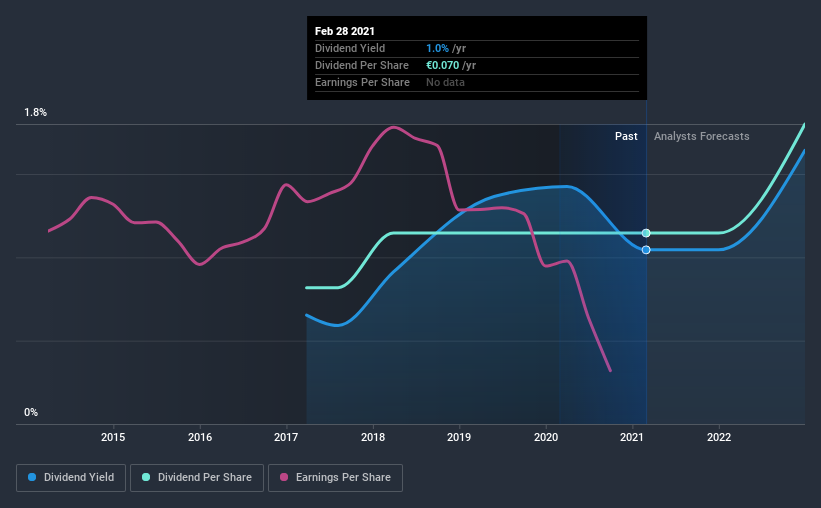Click the Past region label
Image resolution: width=821 pixels, height=508 pixels.
point(626,136)
